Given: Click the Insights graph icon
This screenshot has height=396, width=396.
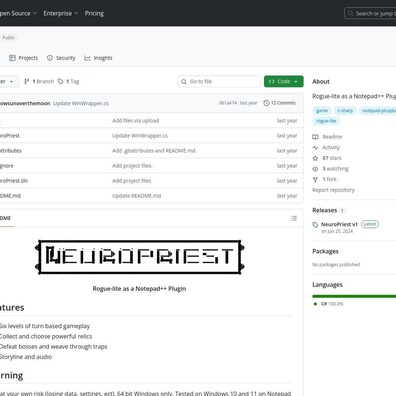Looking at the screenshot, I should point(87,58).
